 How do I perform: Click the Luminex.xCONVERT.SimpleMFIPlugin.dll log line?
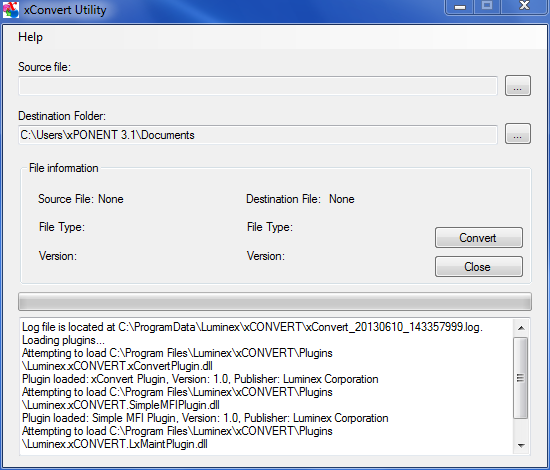point(121,405)
